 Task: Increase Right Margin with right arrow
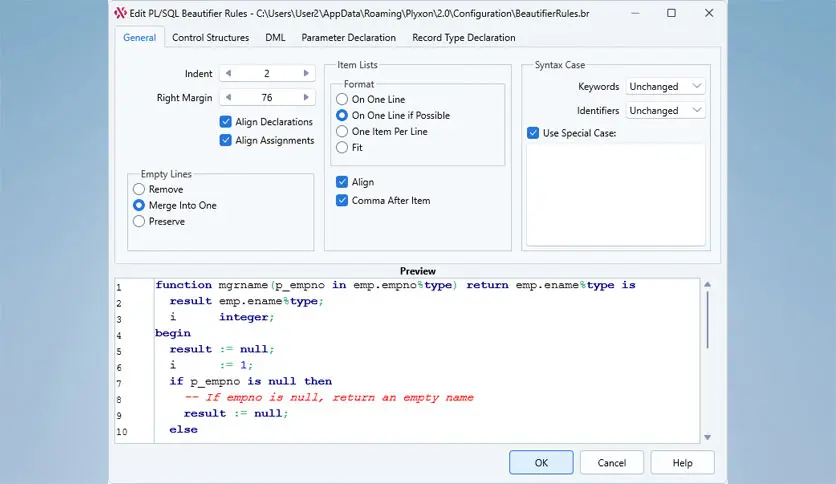(306, 98)
